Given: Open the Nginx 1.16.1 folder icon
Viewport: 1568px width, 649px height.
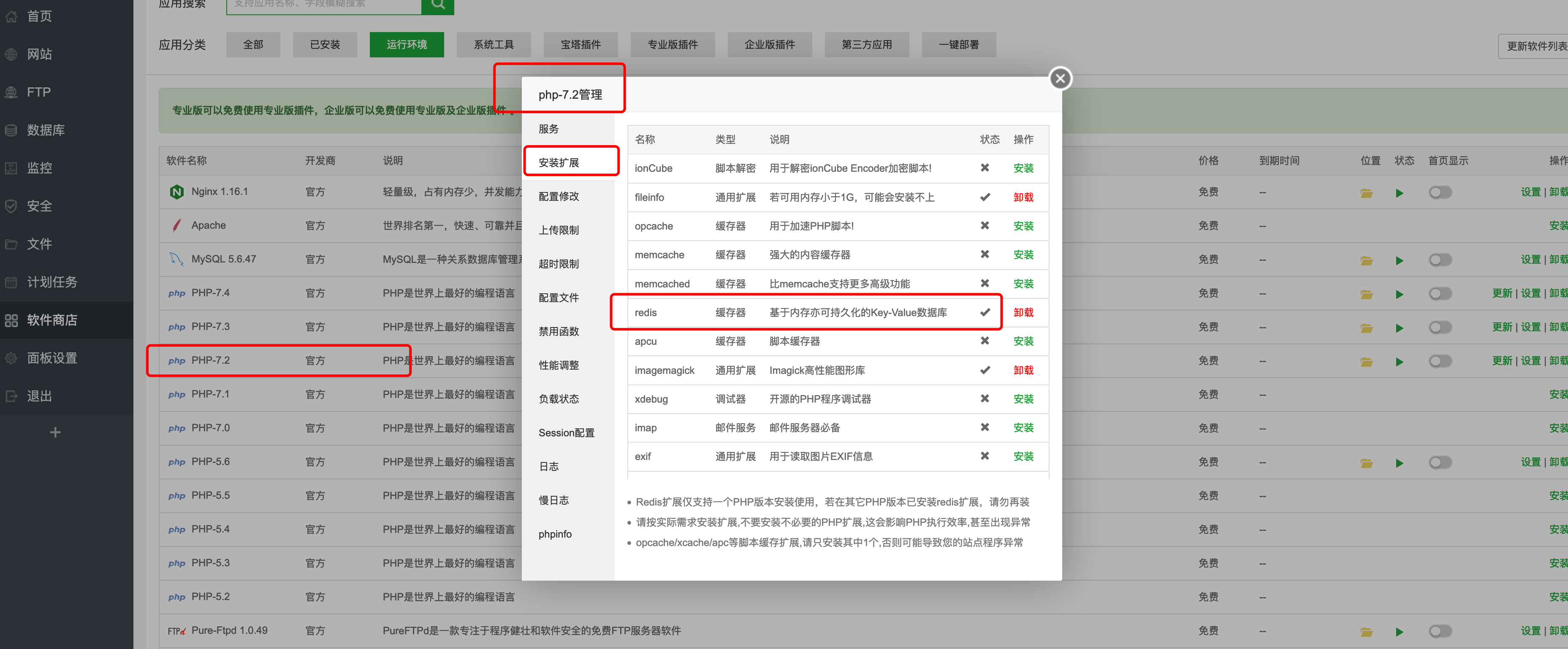Looking at the screenshot, I should click(1367, 193).
